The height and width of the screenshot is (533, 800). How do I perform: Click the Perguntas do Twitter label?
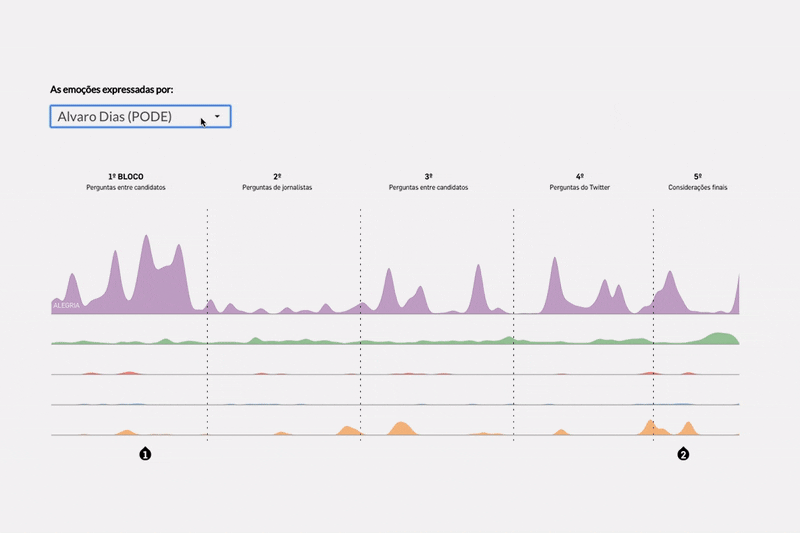pos(580,188)
